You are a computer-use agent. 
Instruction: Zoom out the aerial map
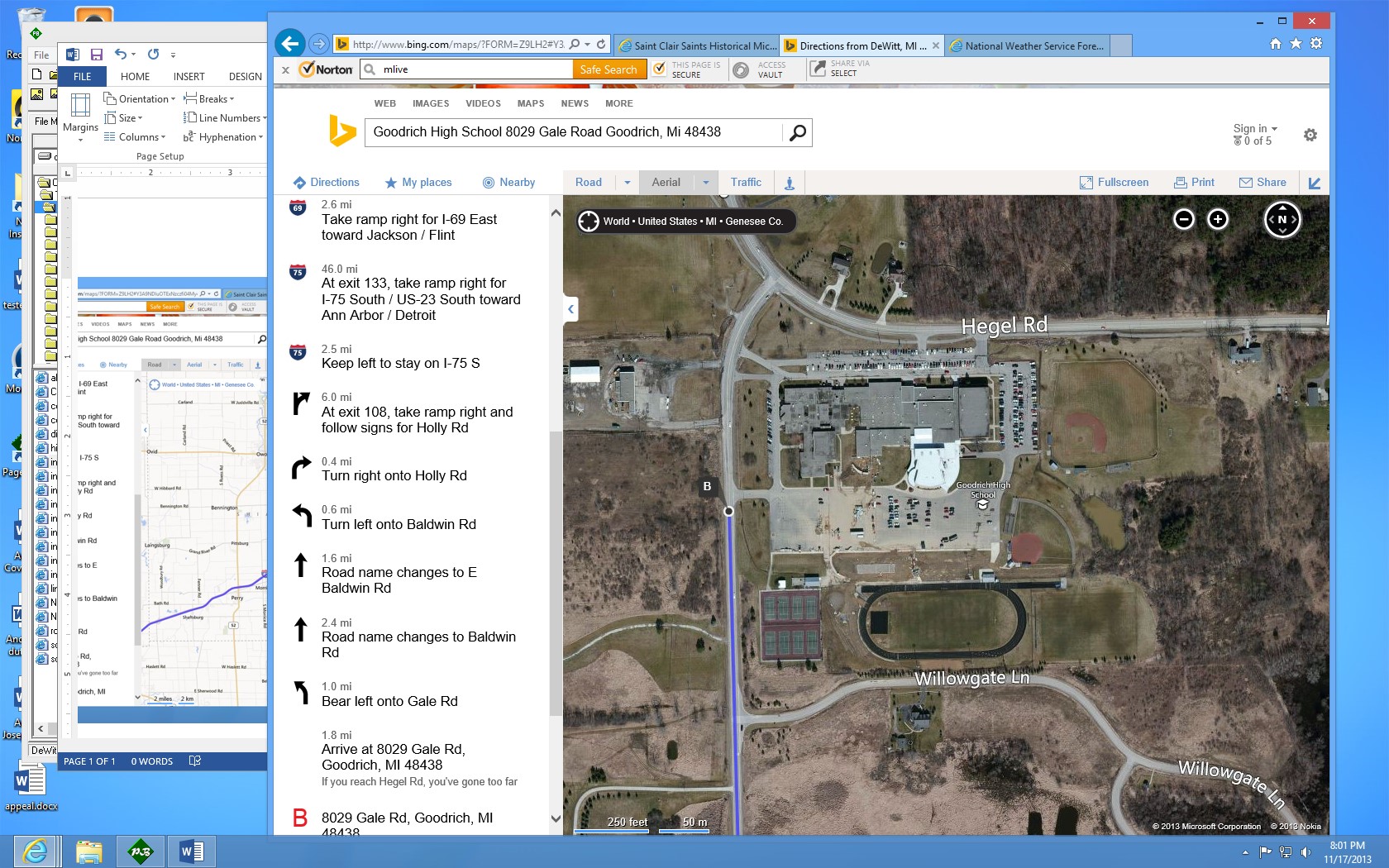pyautogui.click(x=1184, y=219)
